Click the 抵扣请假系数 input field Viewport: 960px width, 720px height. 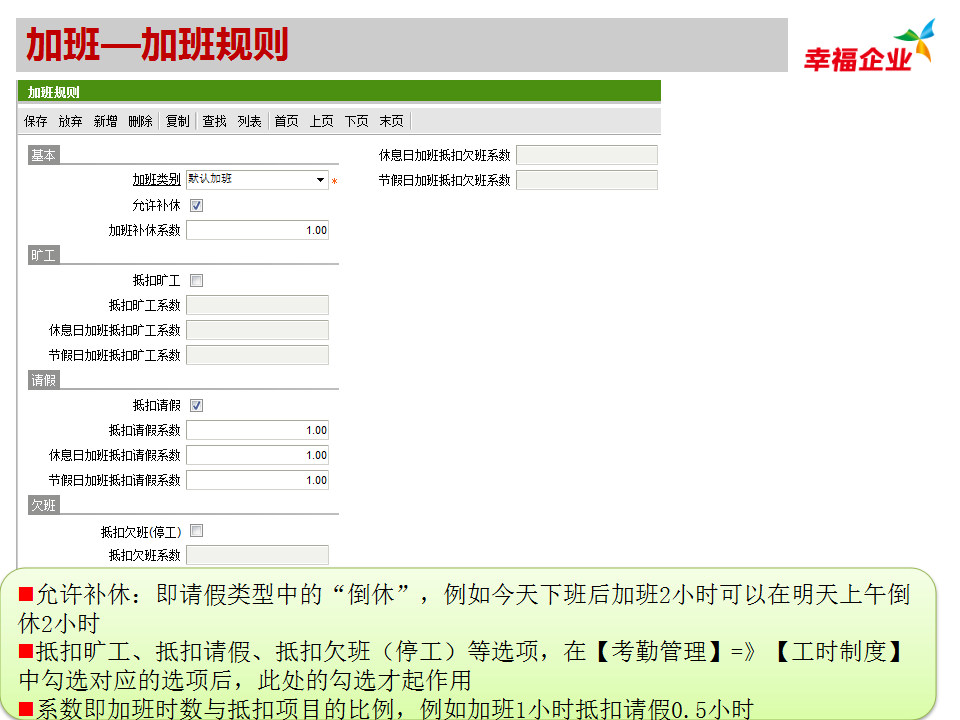point(257,431)
